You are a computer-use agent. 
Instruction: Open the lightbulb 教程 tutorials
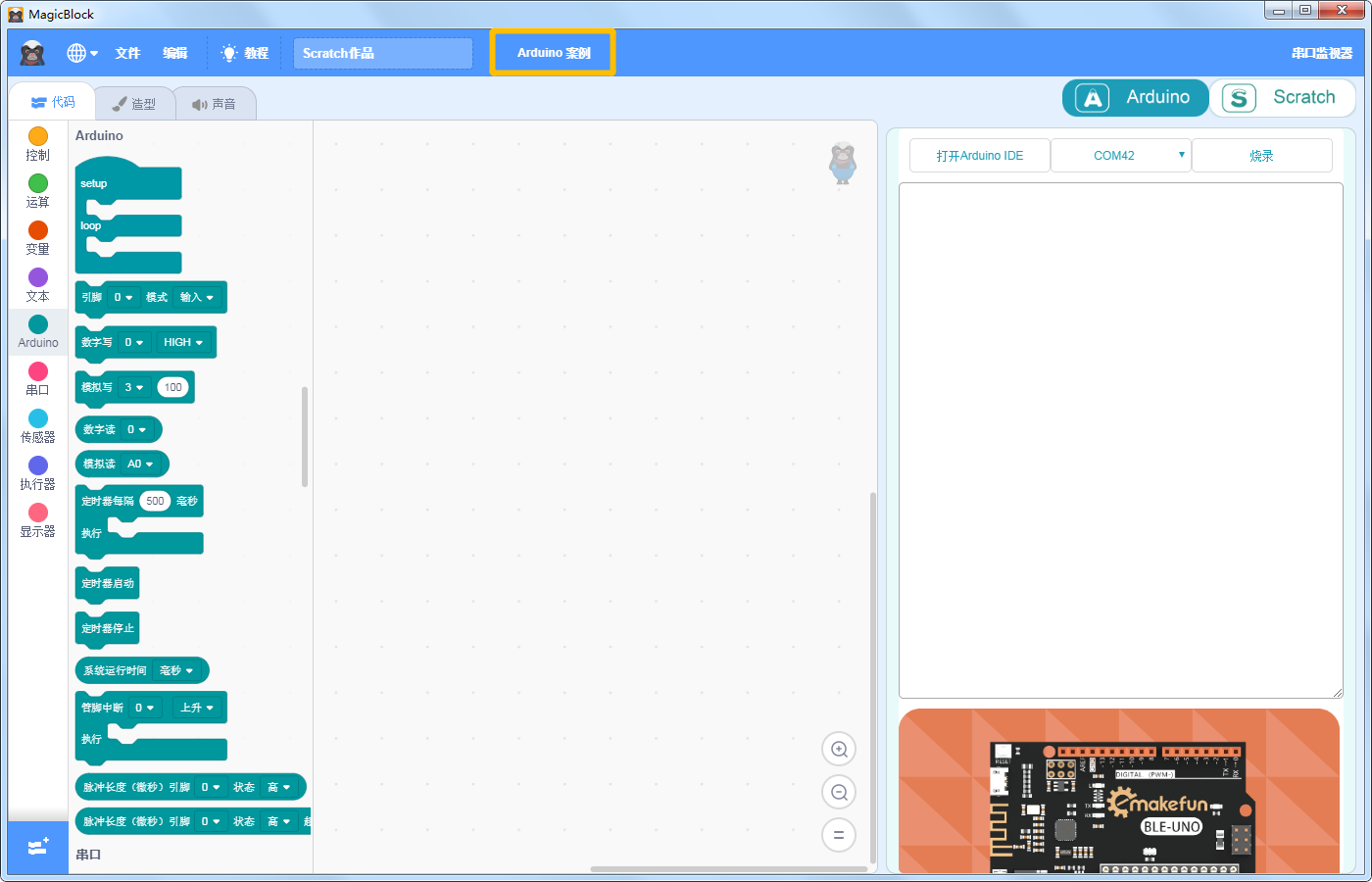click(x=244, y=53)
